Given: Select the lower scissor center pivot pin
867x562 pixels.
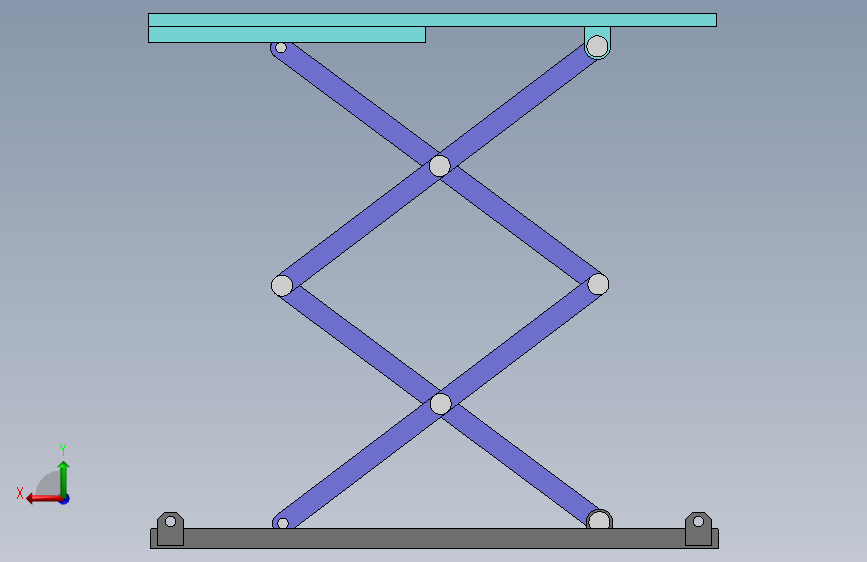Looking at the screenshot, I should pyautogui.click(x=441, y=404).
